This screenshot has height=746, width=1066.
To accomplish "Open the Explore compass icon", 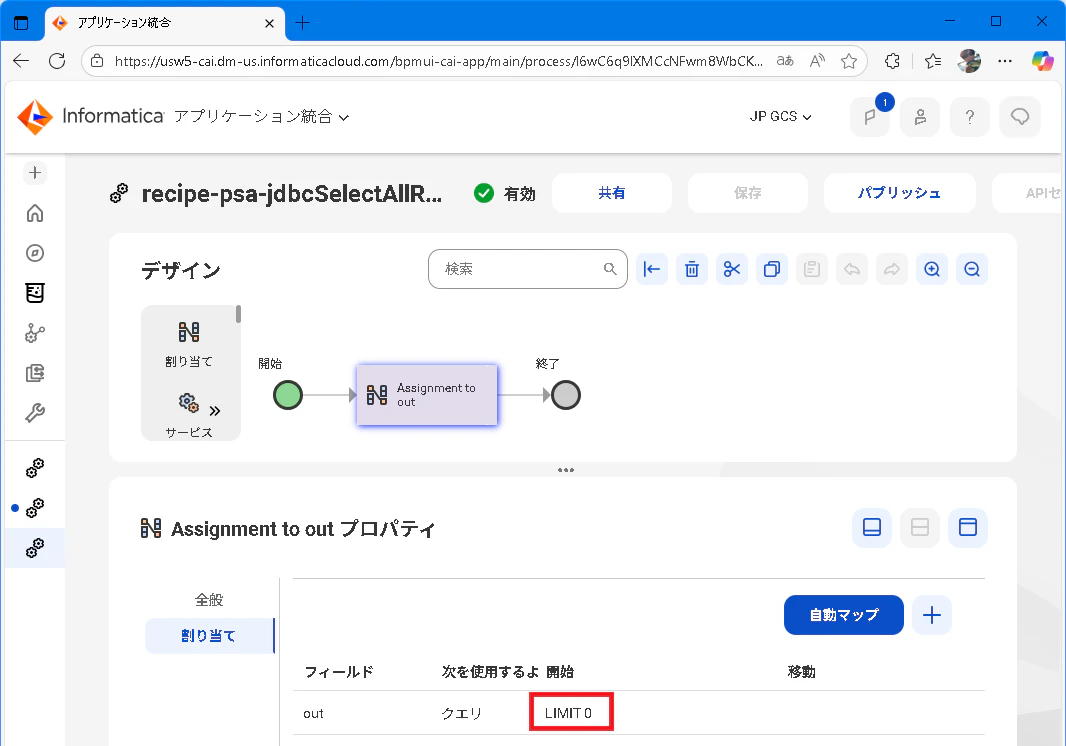I will point(35,253).
